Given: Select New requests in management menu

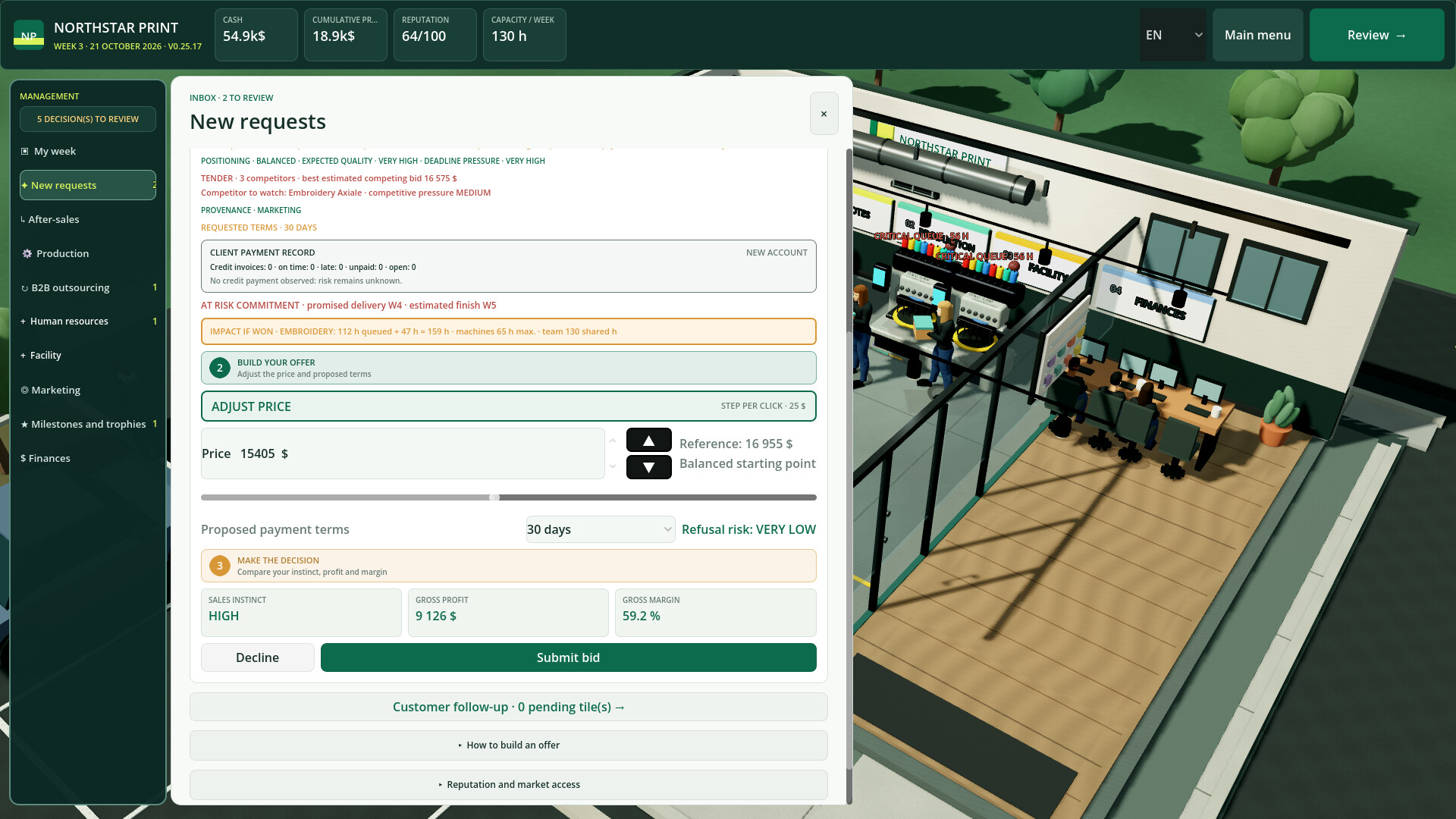Looking at the screenshot, I should 88,185.
